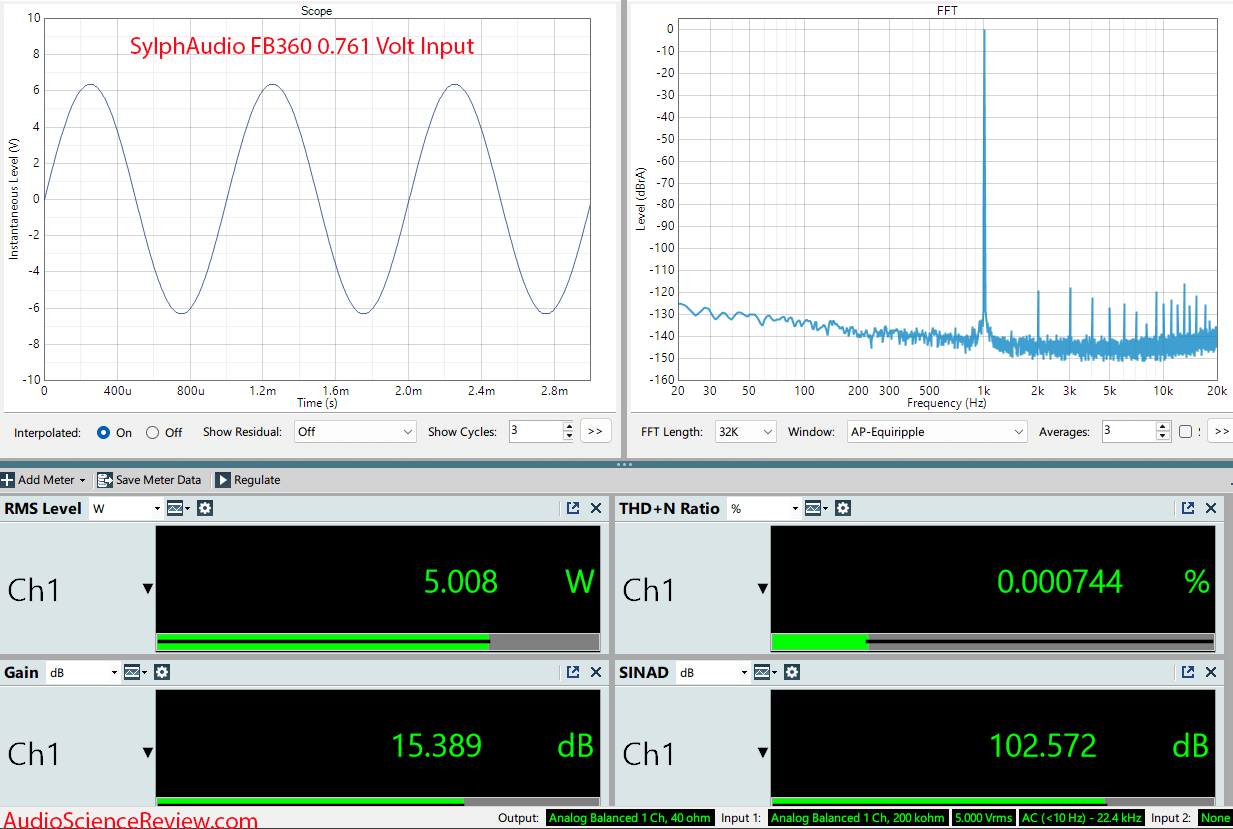
Task: Open RMS Level unit dropdown (W)
Action: pos(126,508)
